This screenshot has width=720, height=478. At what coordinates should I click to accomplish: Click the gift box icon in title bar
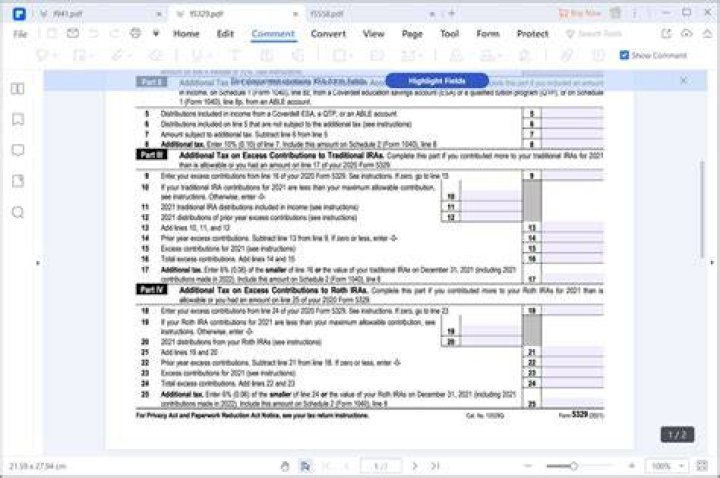point(616,13)
